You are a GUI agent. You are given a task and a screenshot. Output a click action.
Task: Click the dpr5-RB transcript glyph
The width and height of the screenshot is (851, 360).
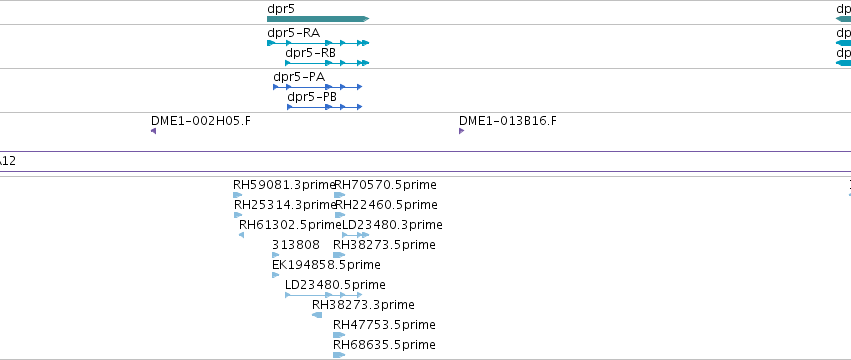click(x=327, y=63)
